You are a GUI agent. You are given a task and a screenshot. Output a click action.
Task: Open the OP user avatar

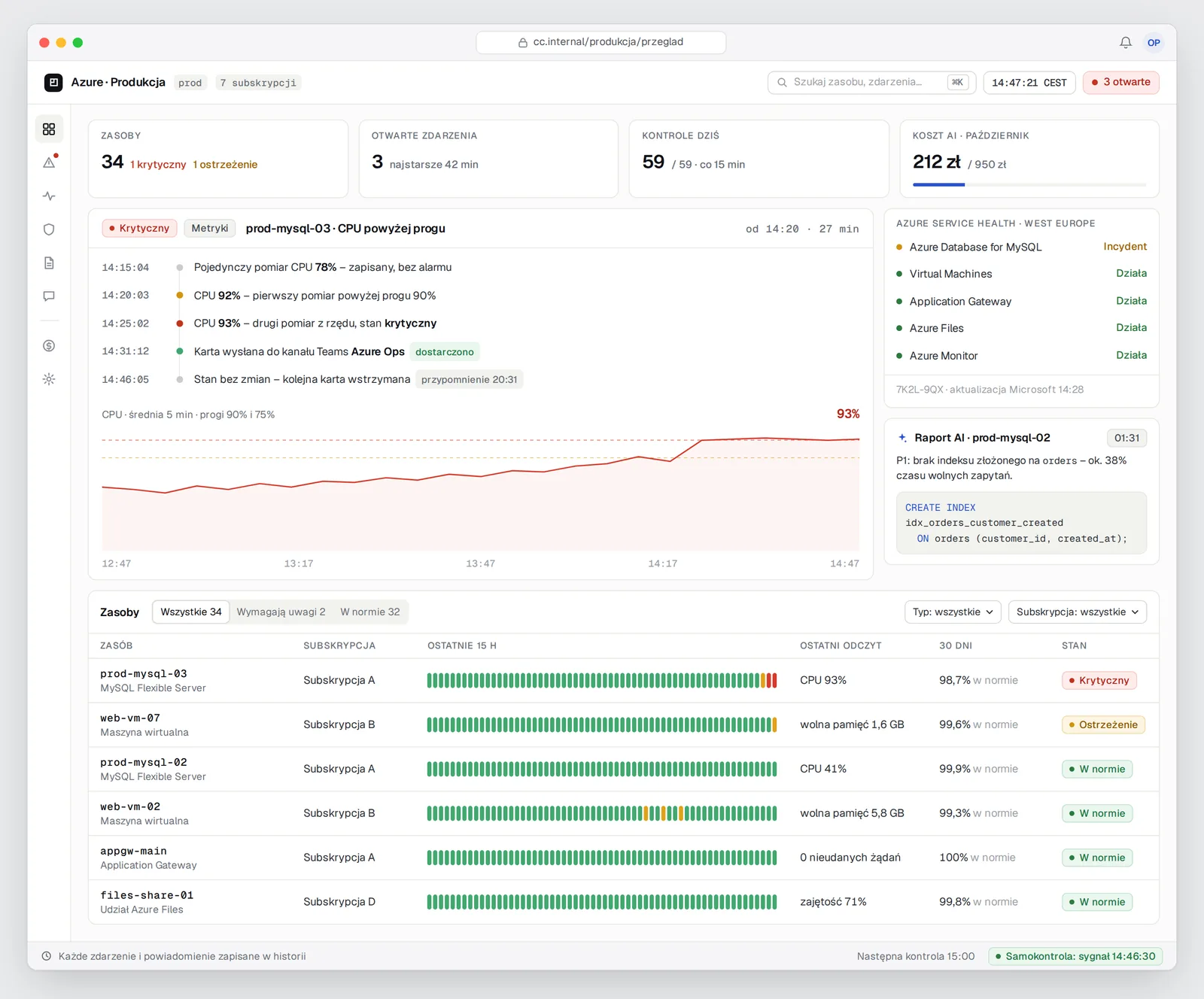click(x=1154, y=43)
